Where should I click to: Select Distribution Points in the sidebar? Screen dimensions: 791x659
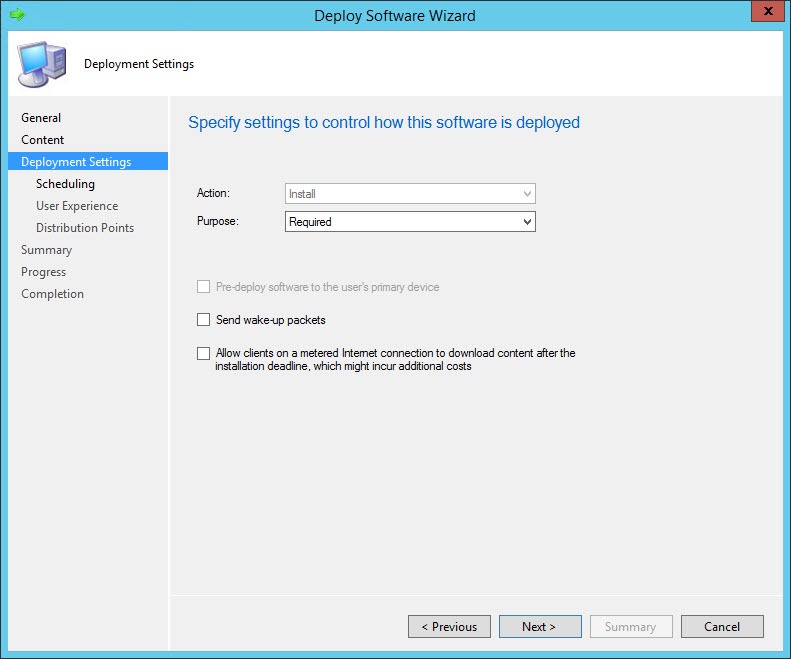[x=85, y=228]
